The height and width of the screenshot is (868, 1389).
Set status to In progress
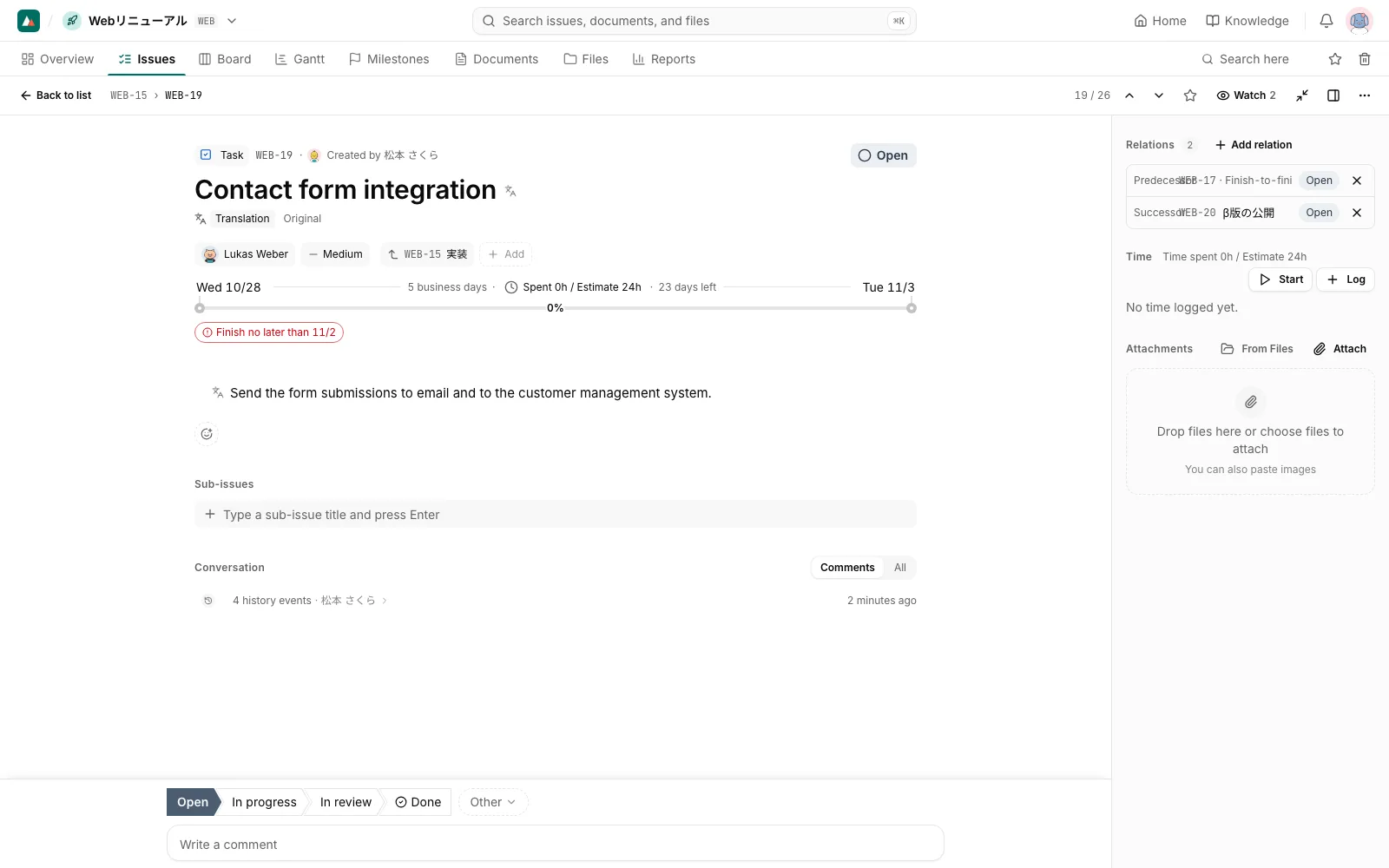[x=264, y=802]
